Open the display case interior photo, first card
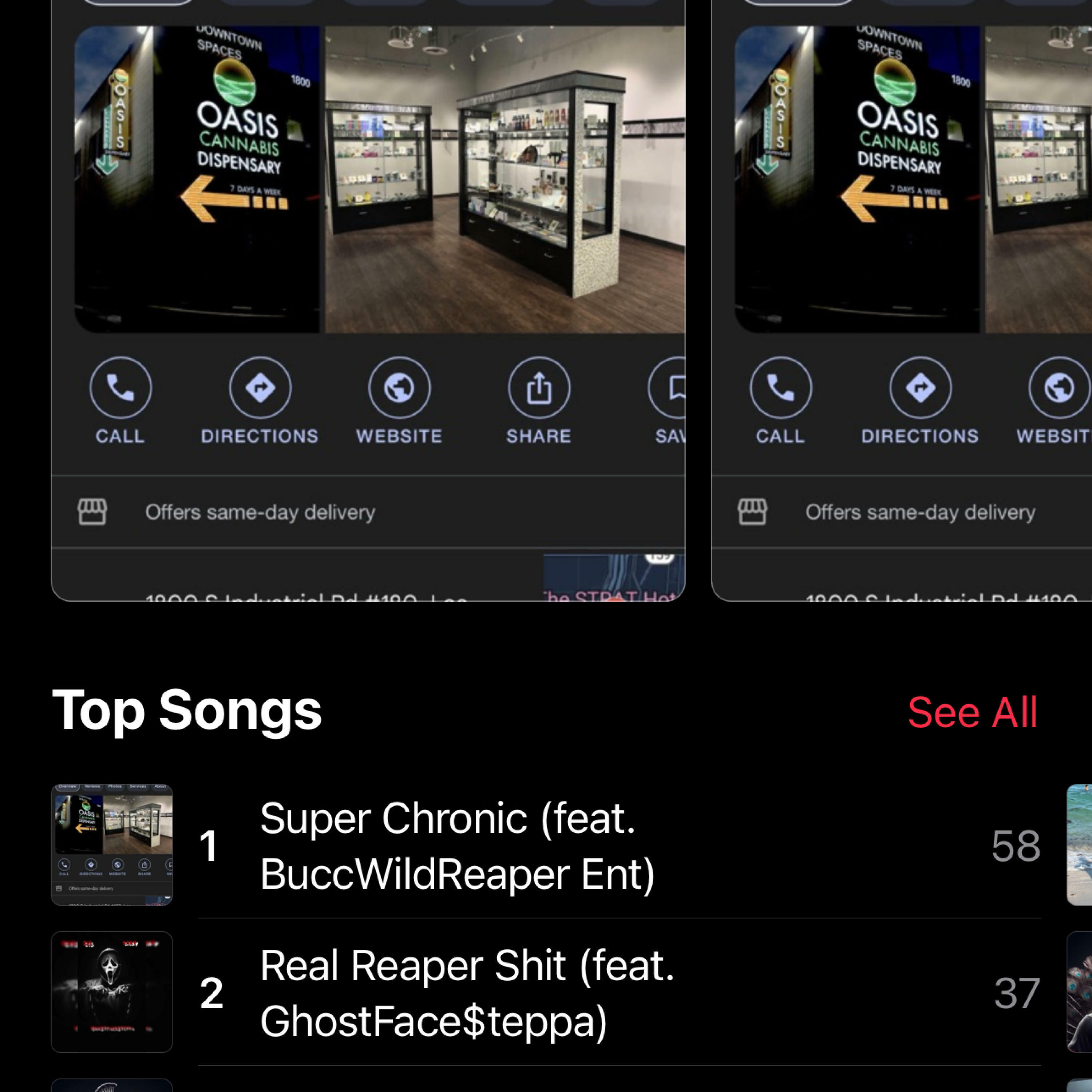The width and height of the screenshot is (1092, 1092). (x=505, y=179)
